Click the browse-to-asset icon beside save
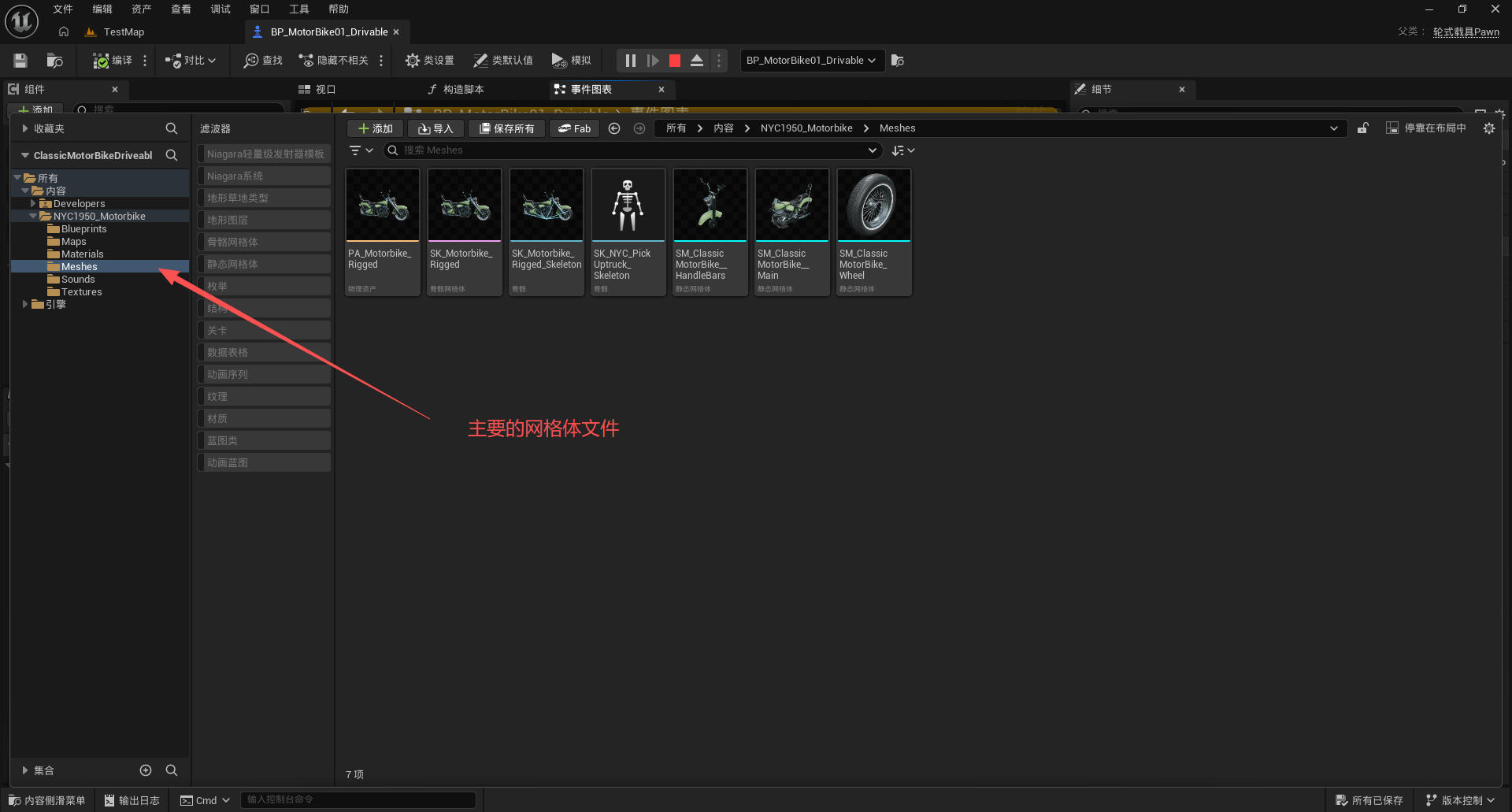 tap(54, 61)
